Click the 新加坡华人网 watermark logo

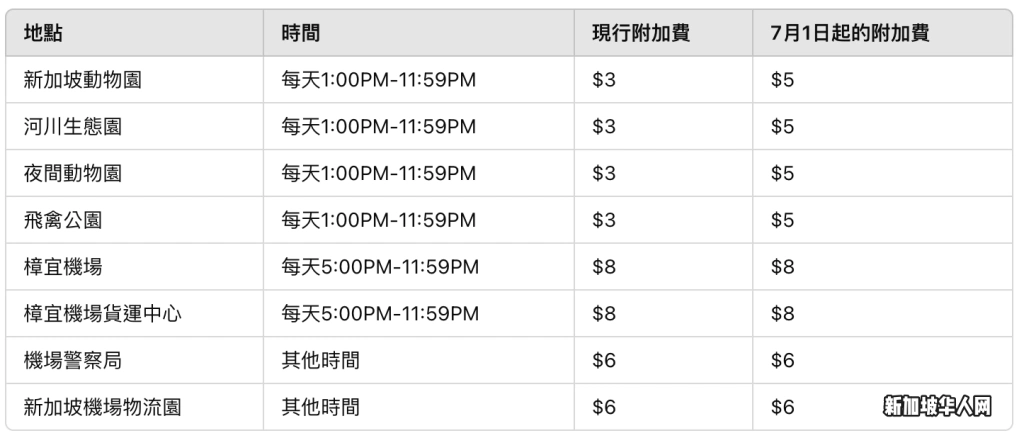pos(938,407)
